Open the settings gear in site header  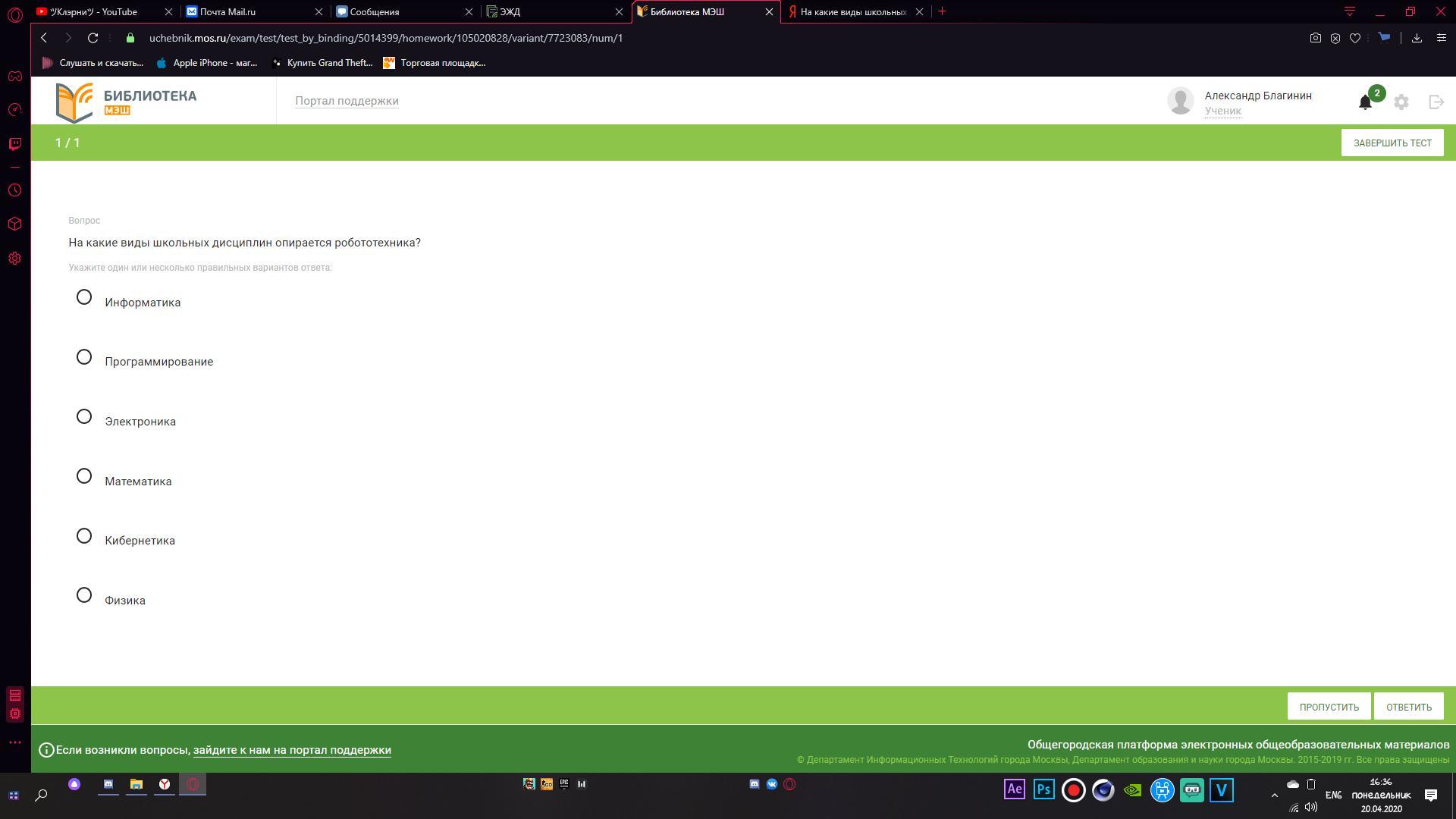[x=1401, y=102]
